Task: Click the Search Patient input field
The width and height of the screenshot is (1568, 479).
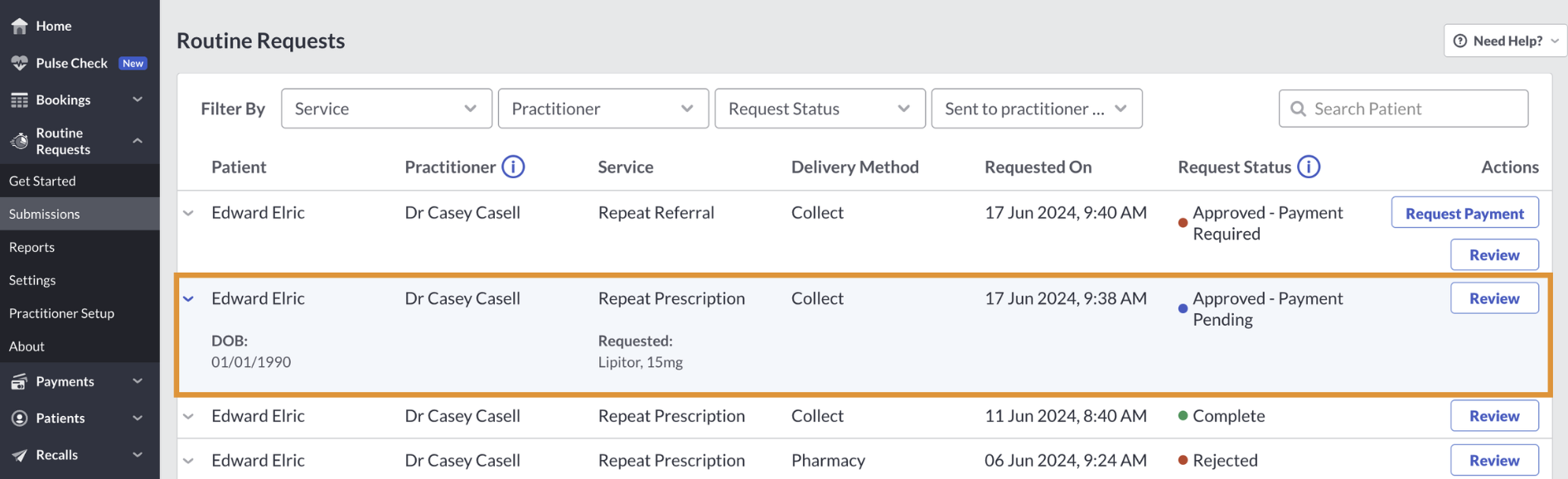Action: (x=1403, y=109)
